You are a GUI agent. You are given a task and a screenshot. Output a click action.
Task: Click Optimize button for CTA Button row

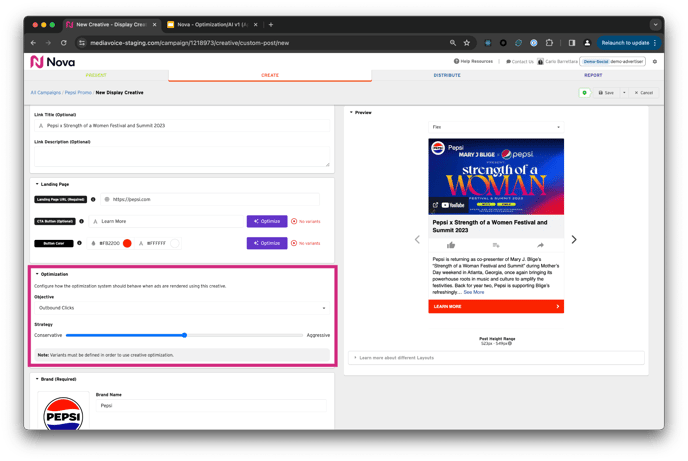tap(267, 221)
